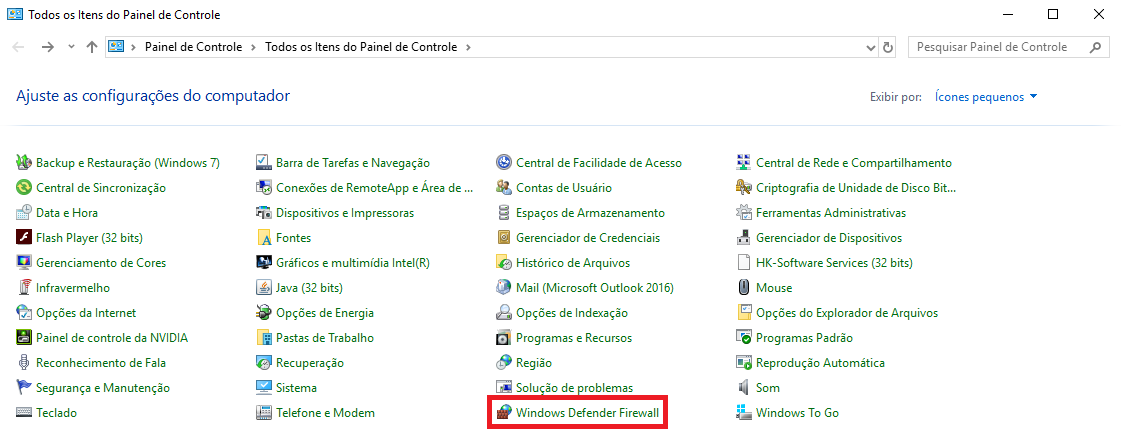
Task: Open the Java icon
Action: pos(264,288)
